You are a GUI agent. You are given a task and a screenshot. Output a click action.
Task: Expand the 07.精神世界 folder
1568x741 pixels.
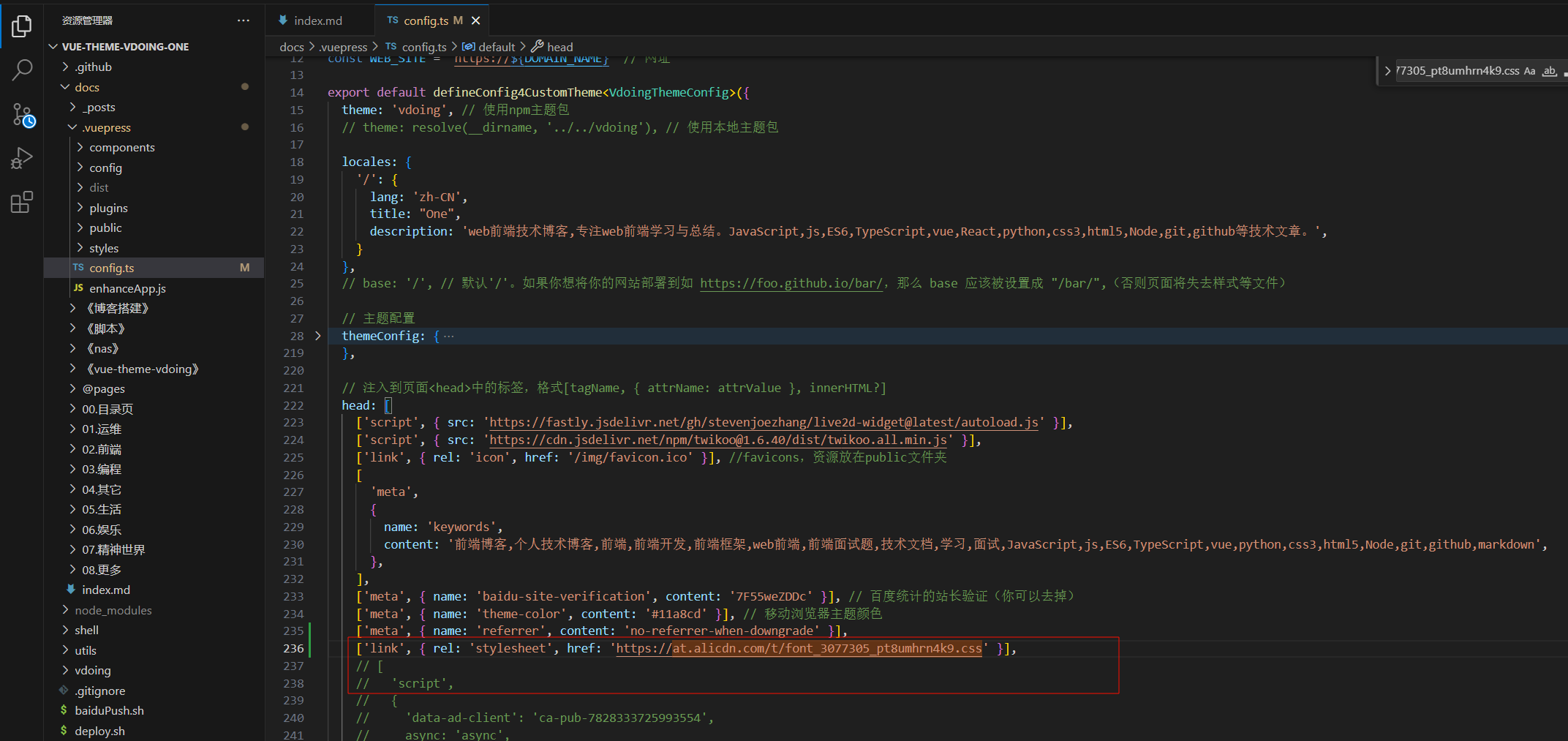pyautogui.click(x=72, y=549)
